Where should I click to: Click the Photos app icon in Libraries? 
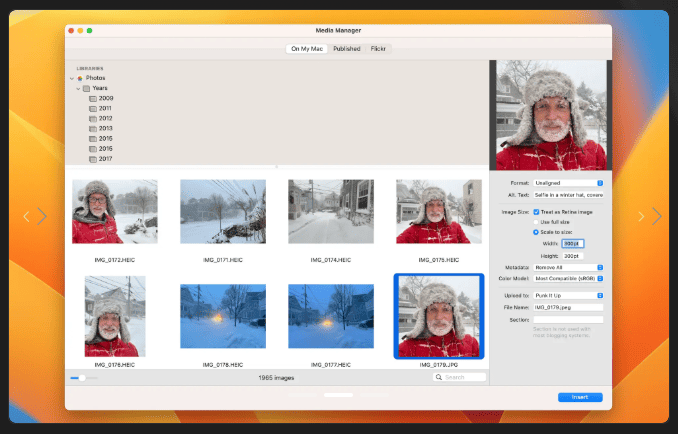coord(80,78)
